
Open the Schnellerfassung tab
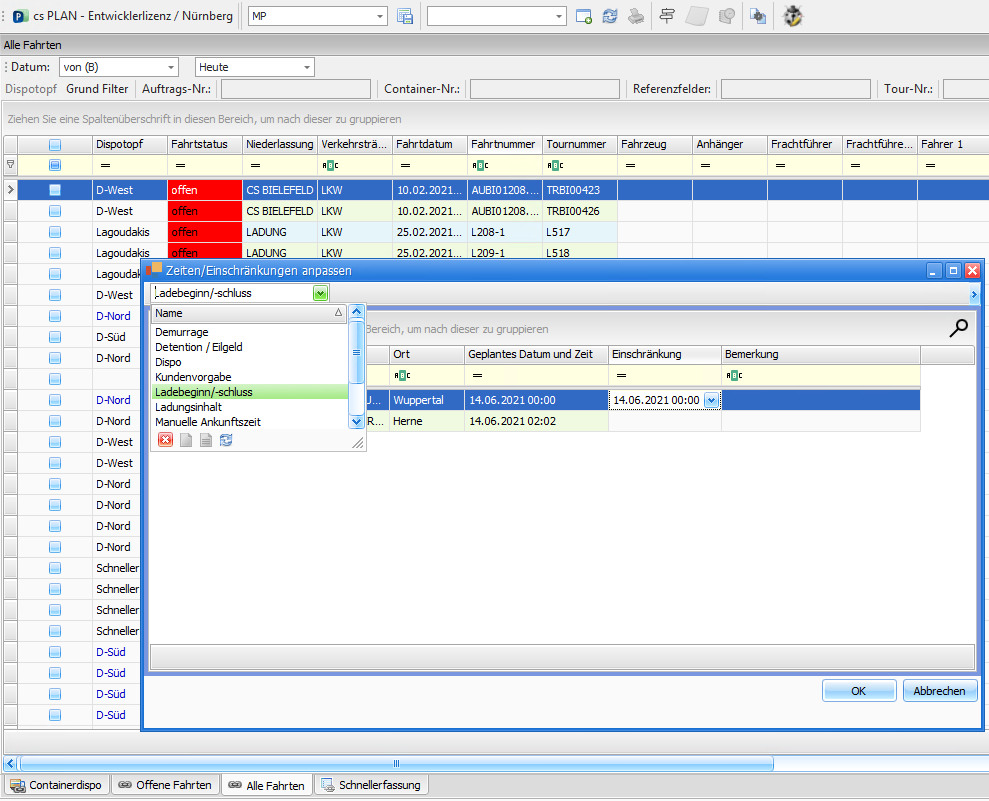(371, 786)
